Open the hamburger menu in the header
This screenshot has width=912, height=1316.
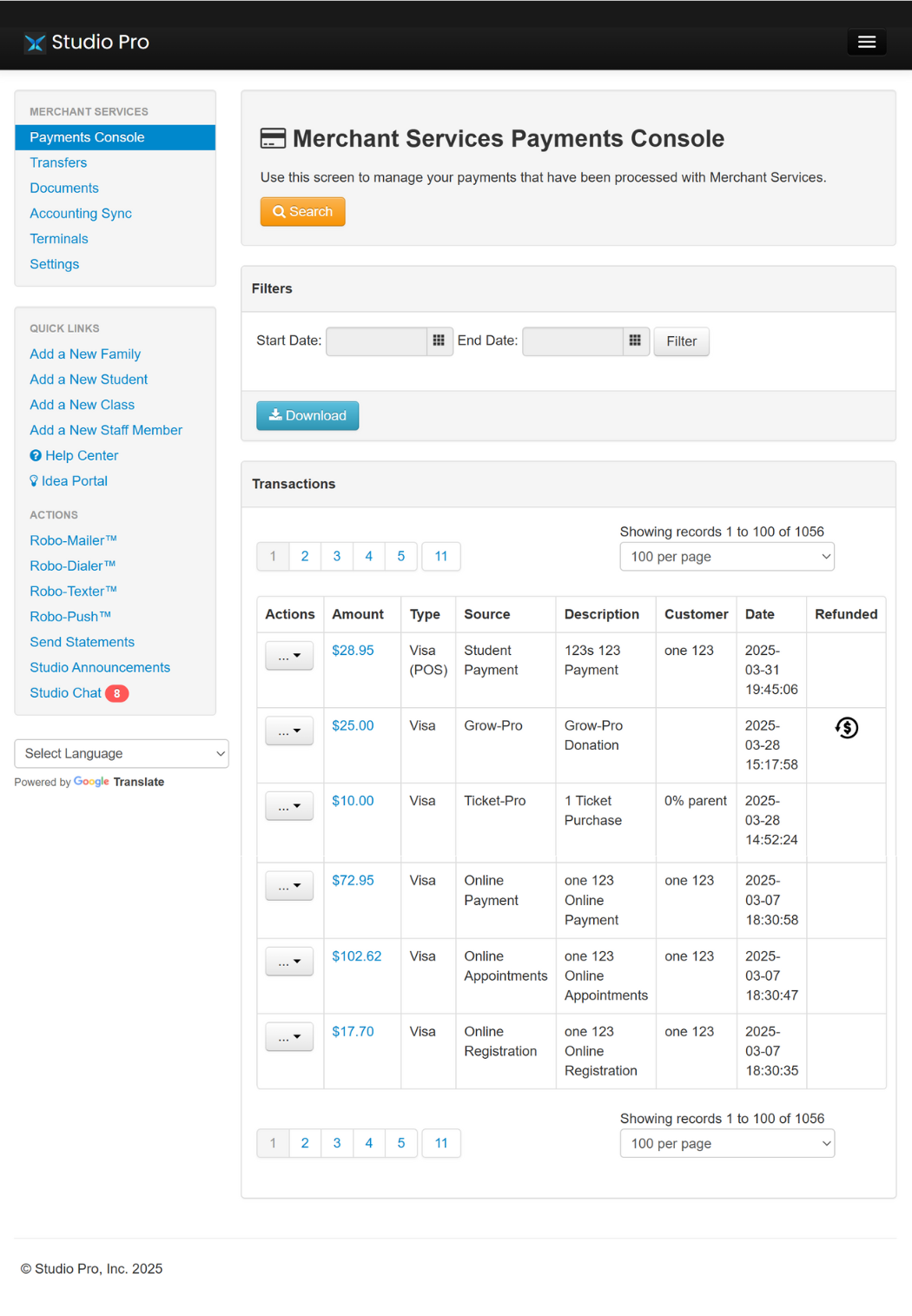click(x=866, y=41)
